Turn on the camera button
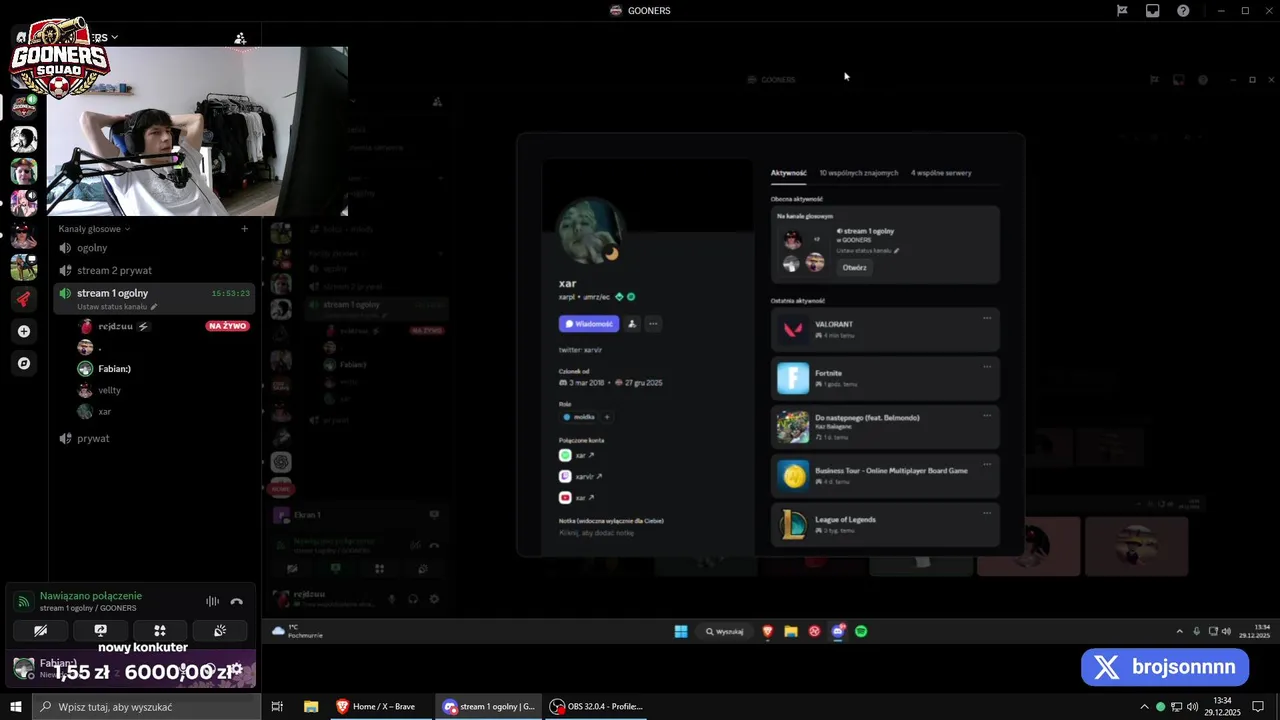The height and width of the screenshot is (720, 1280). pos(40,630)
